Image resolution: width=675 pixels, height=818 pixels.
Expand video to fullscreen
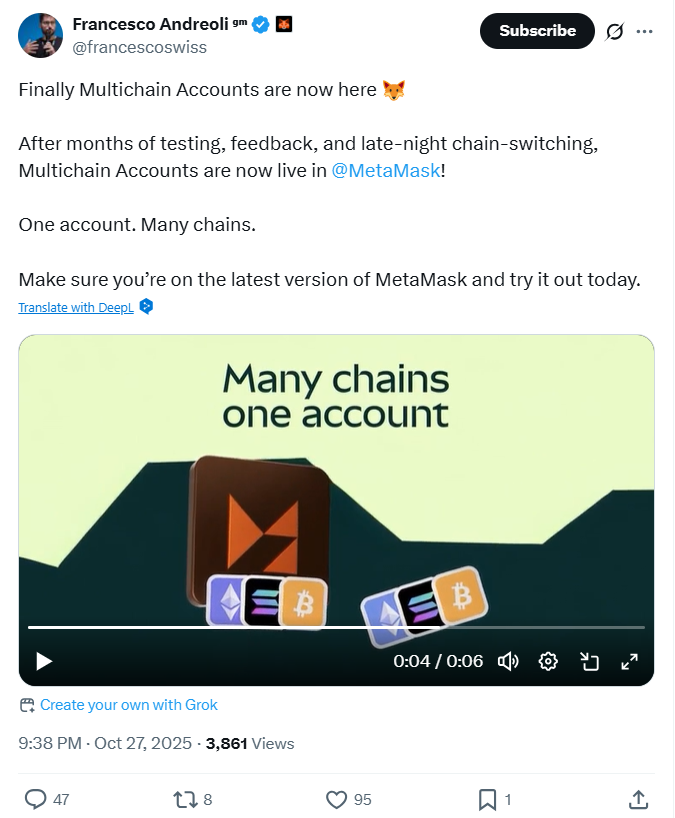pos(630,661)
